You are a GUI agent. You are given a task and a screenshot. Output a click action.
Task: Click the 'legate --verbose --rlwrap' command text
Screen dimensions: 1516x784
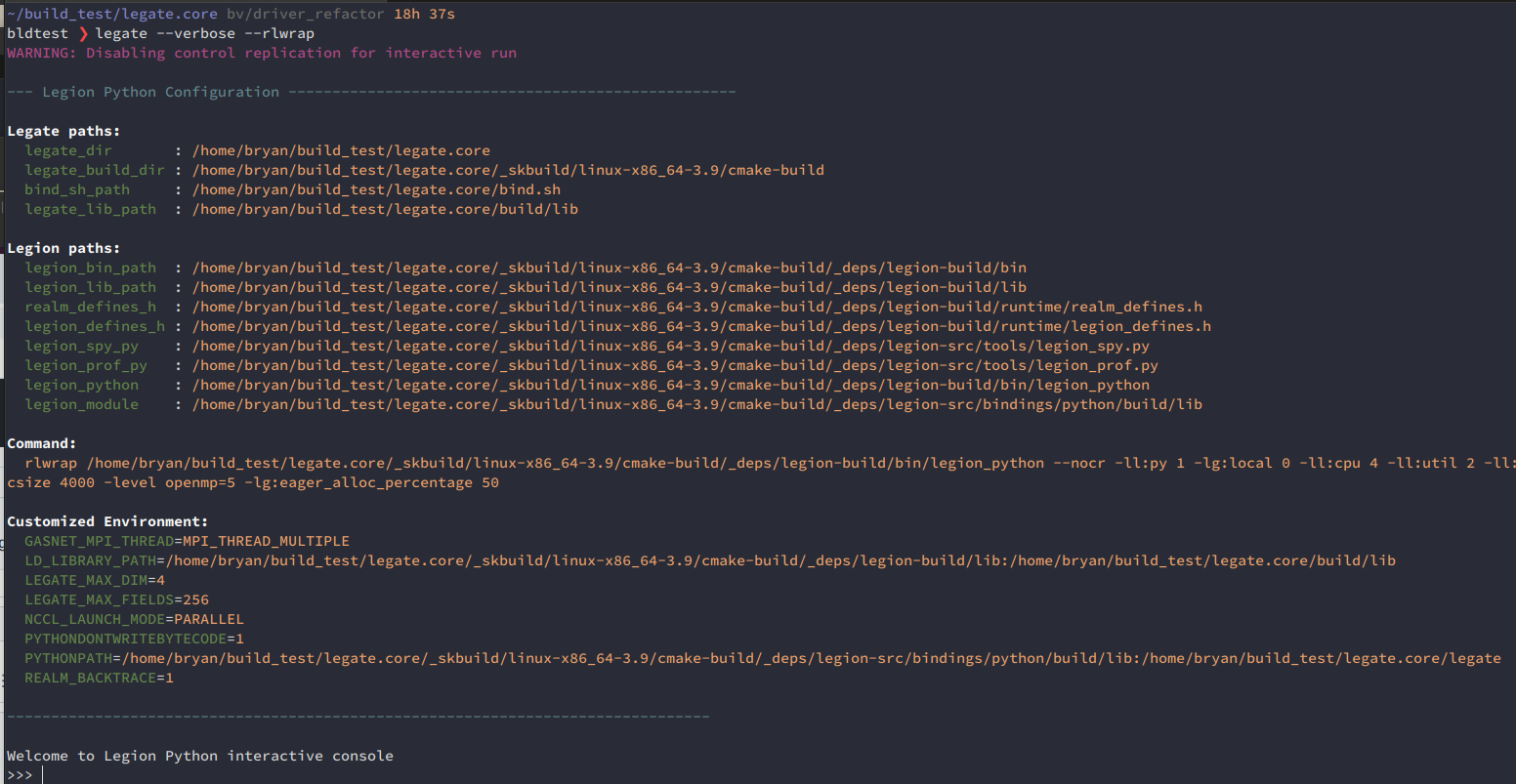click(x=205, y=33)
